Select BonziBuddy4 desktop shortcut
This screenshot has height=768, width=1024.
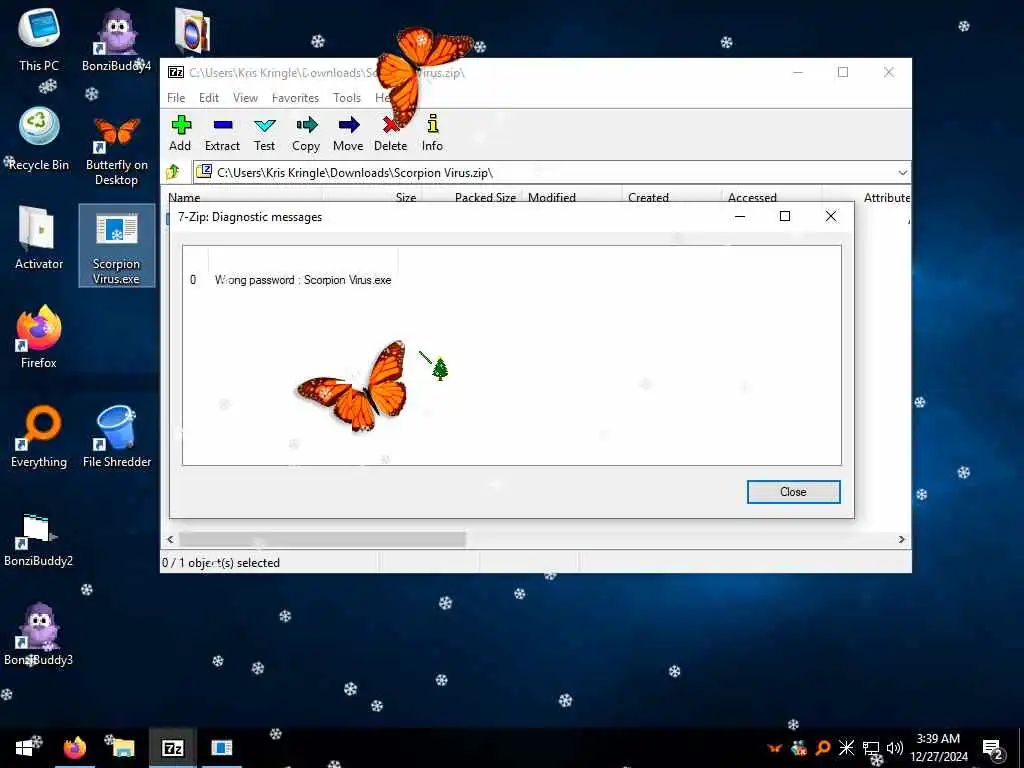click(116, 40)
